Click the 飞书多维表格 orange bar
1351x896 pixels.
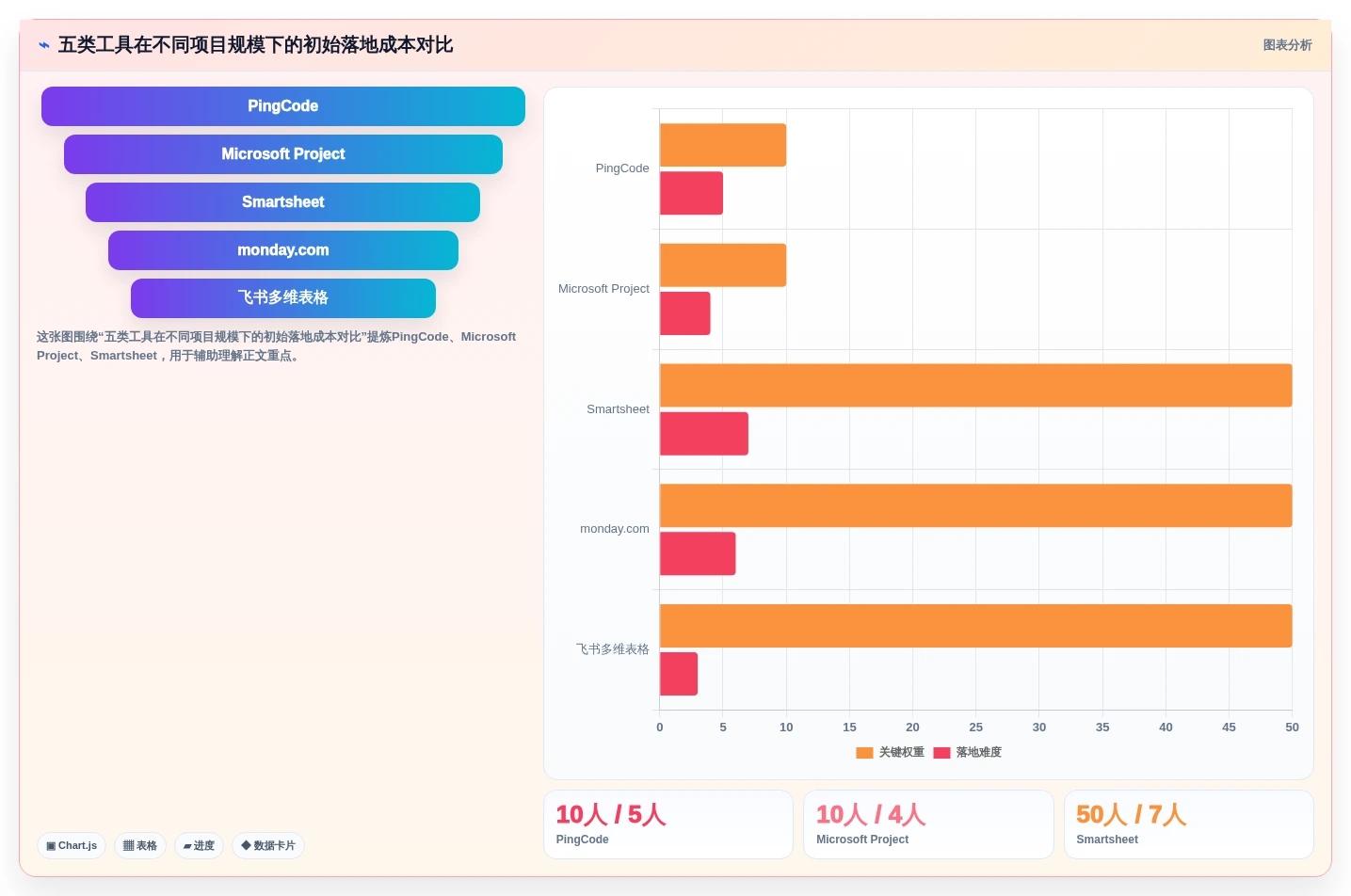click(975, 626)
